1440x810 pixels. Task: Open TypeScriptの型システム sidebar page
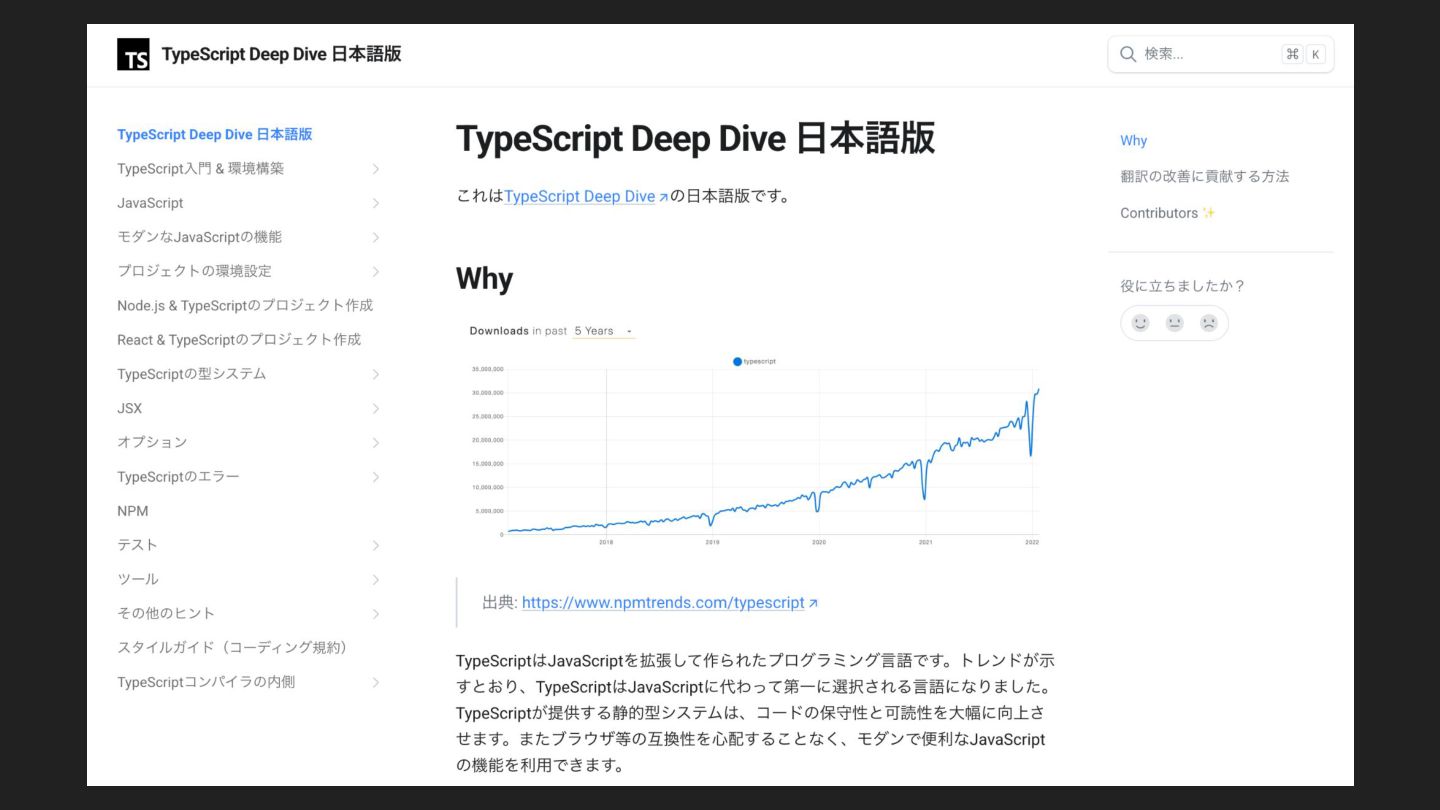click(x=192, y=374)
